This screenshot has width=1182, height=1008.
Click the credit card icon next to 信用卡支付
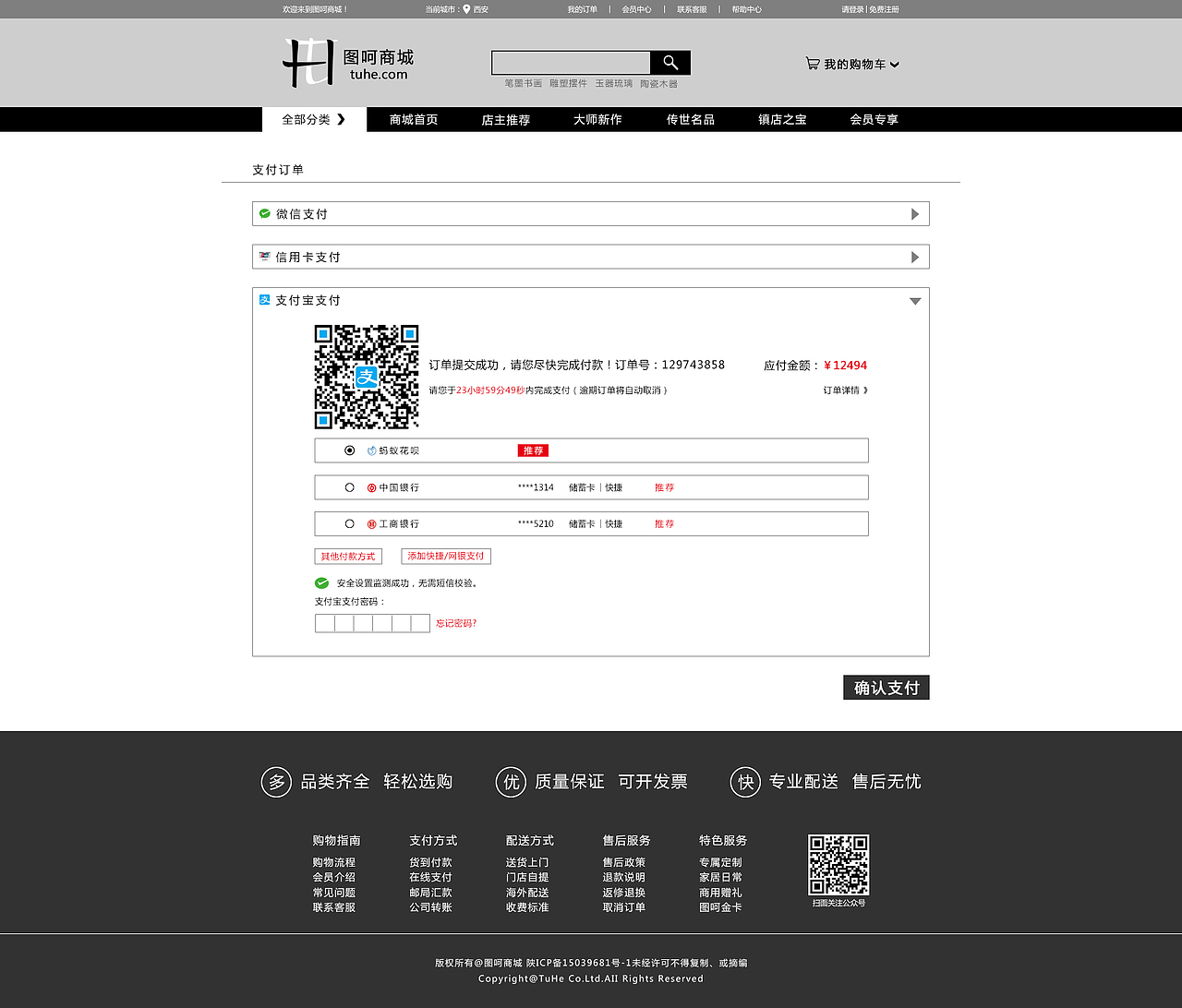tap(263, 257)
